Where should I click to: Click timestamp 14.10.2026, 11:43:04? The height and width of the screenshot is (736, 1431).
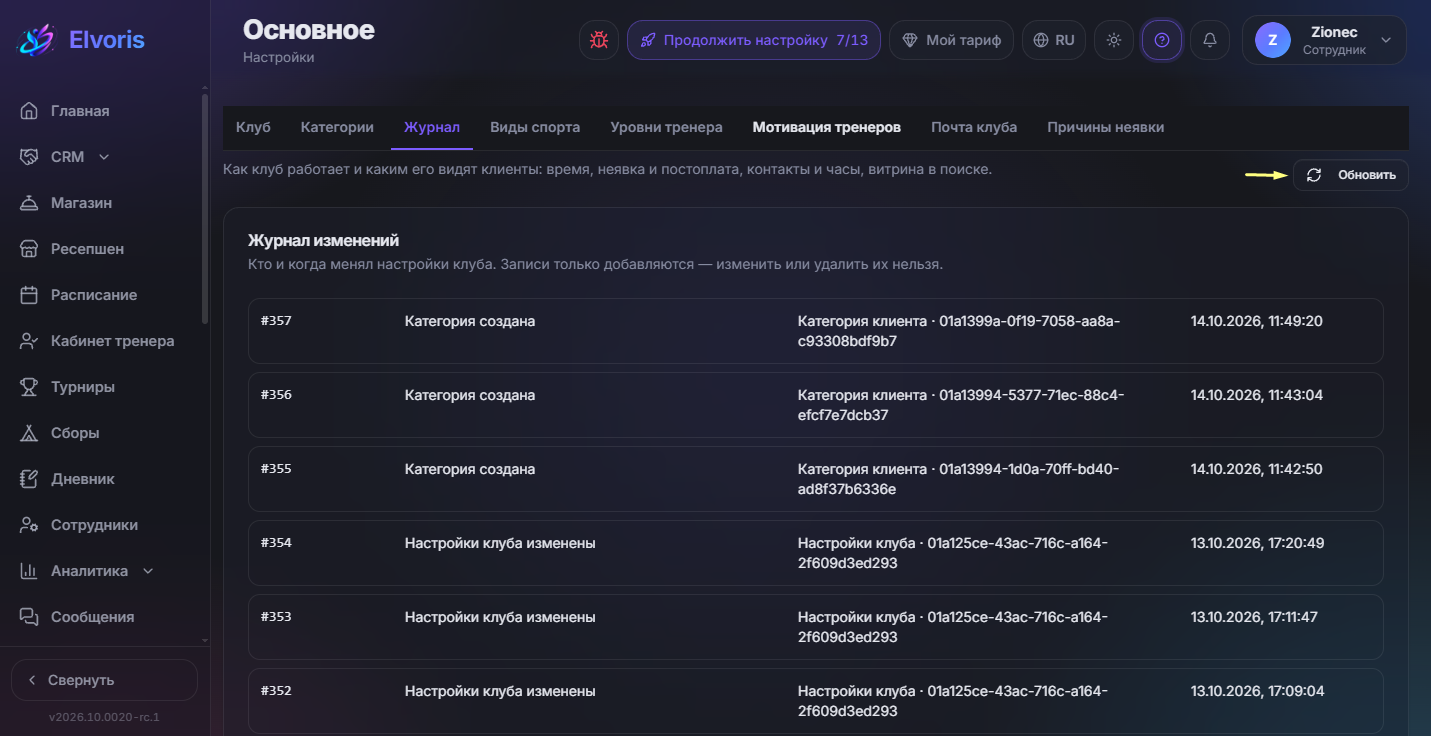click(1256, 395)
